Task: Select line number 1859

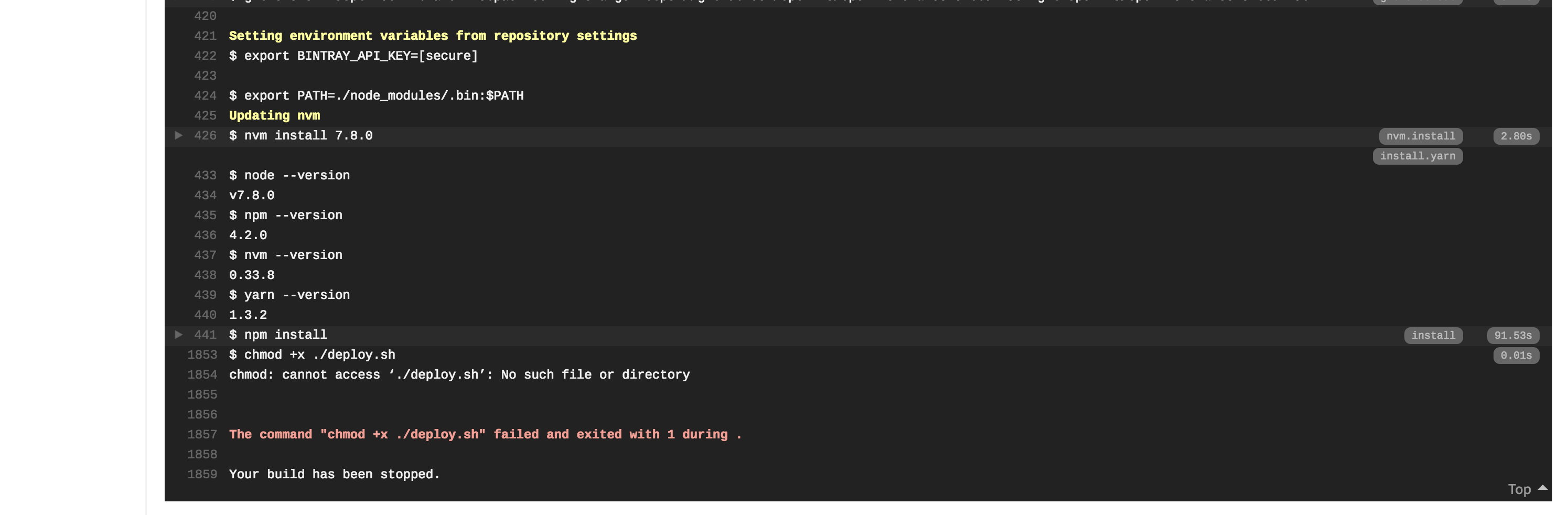Action: 202,474
